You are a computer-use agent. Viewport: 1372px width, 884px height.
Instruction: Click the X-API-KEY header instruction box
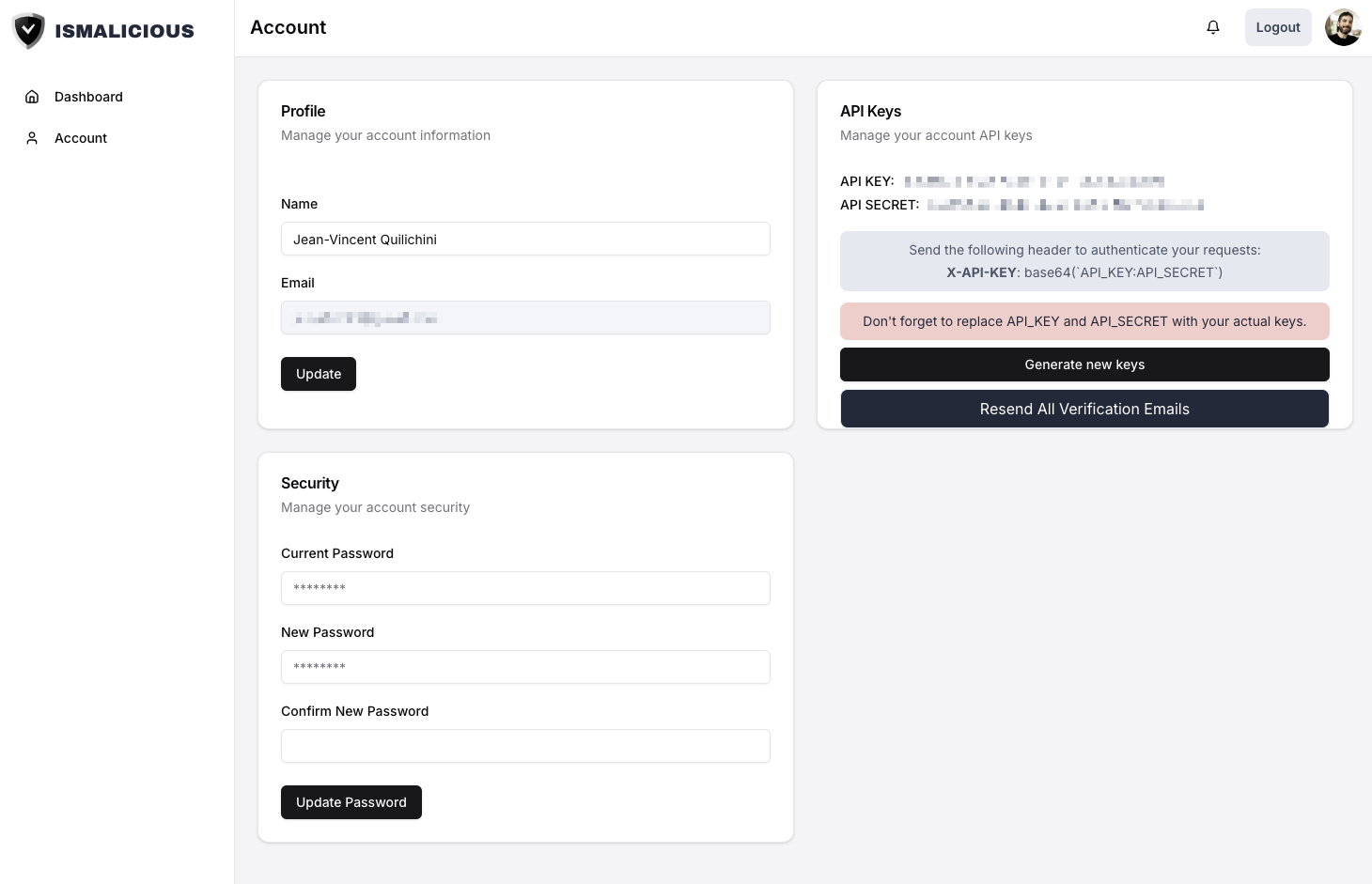[1084, 261]
